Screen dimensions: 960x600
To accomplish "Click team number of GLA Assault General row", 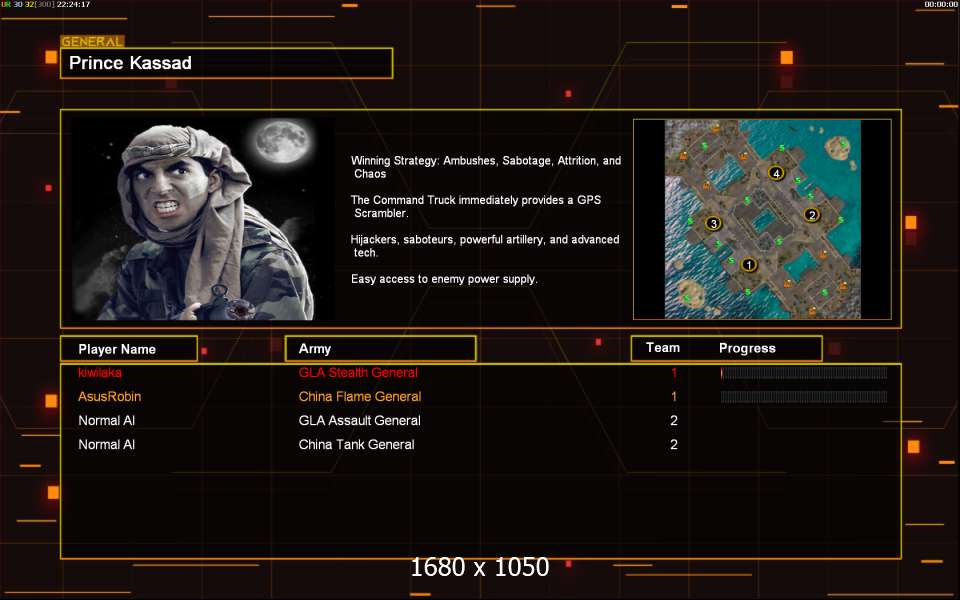I will [x=673, y=421].
